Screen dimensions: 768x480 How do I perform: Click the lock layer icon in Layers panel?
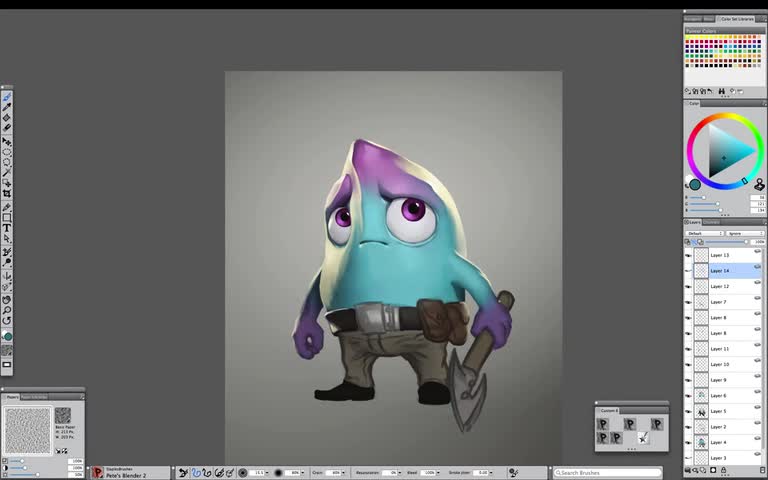[x=723, y=470]
